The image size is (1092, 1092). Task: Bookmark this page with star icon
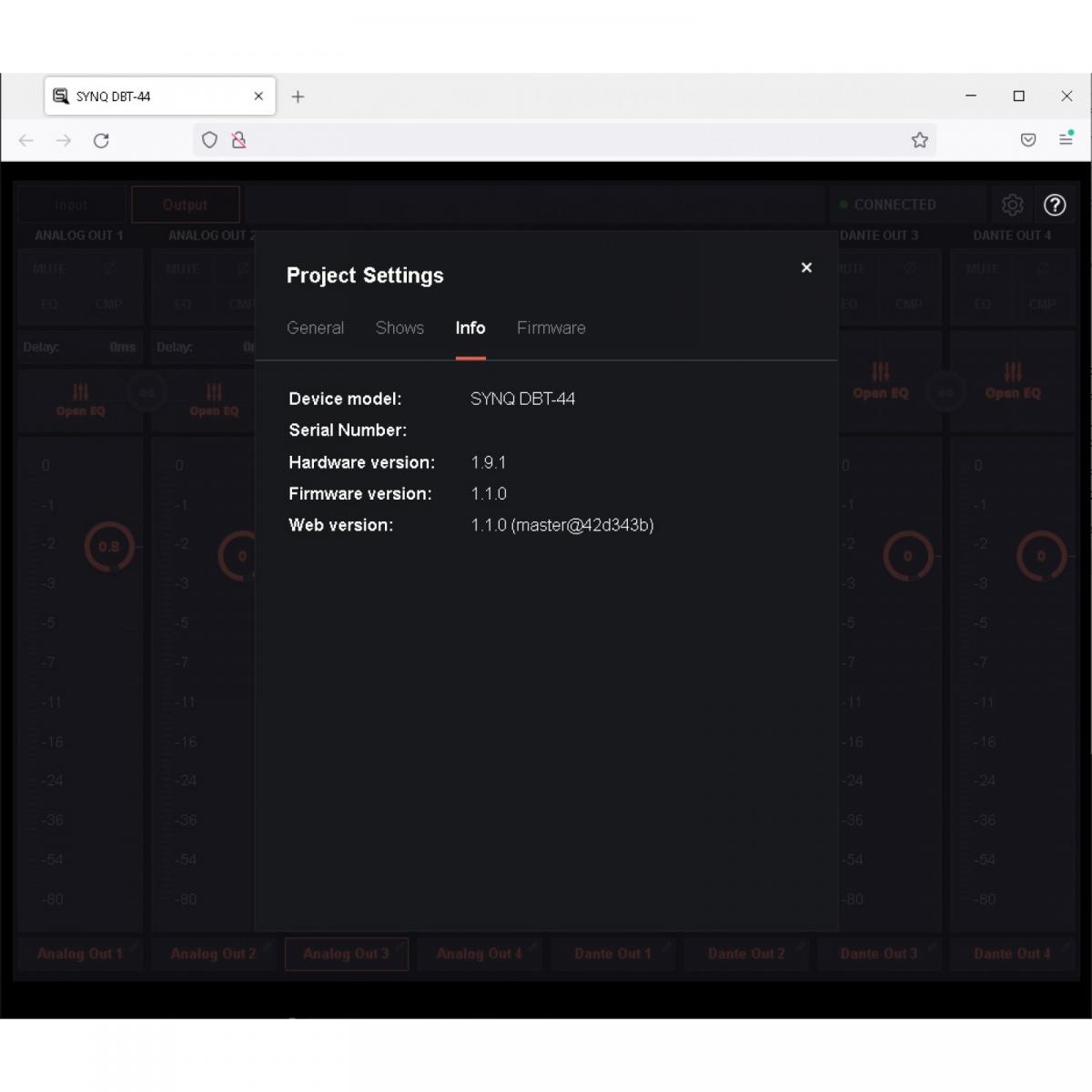[920, 140]
